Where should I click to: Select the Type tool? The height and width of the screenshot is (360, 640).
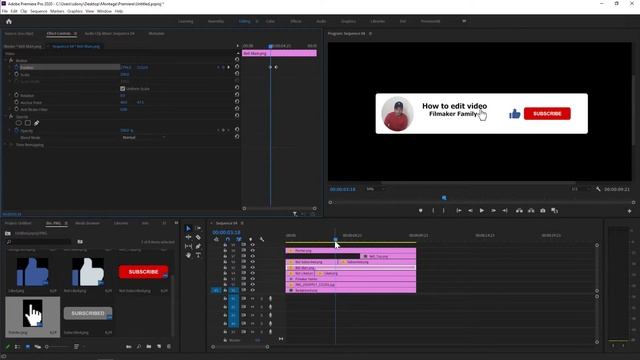click(198, 256)
